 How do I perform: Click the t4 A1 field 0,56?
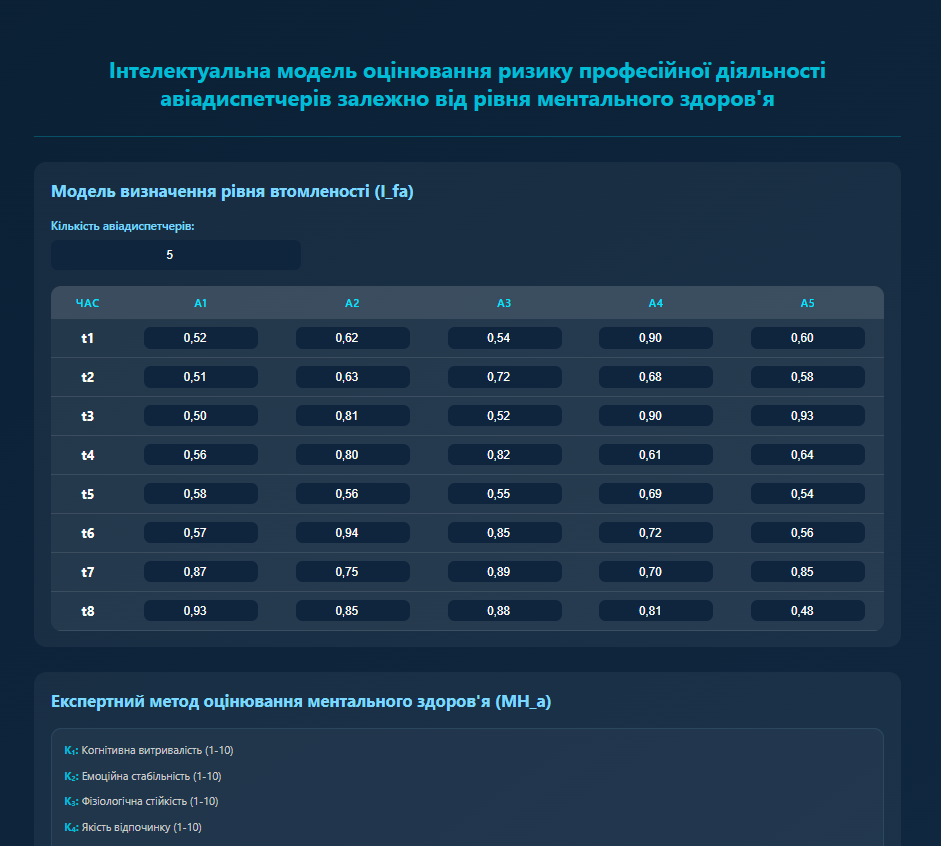(201, 455)
